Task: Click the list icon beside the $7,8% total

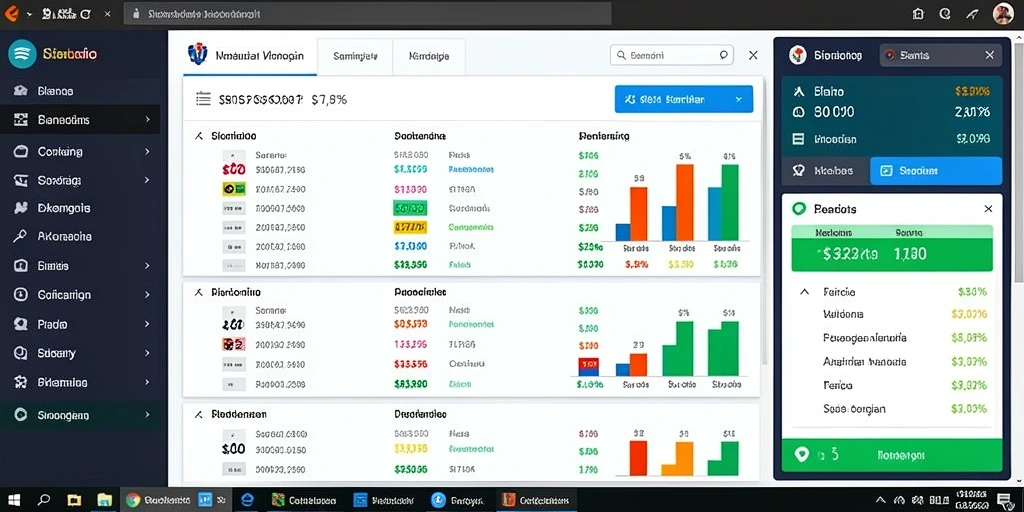Action: click(x=203, y=99)
